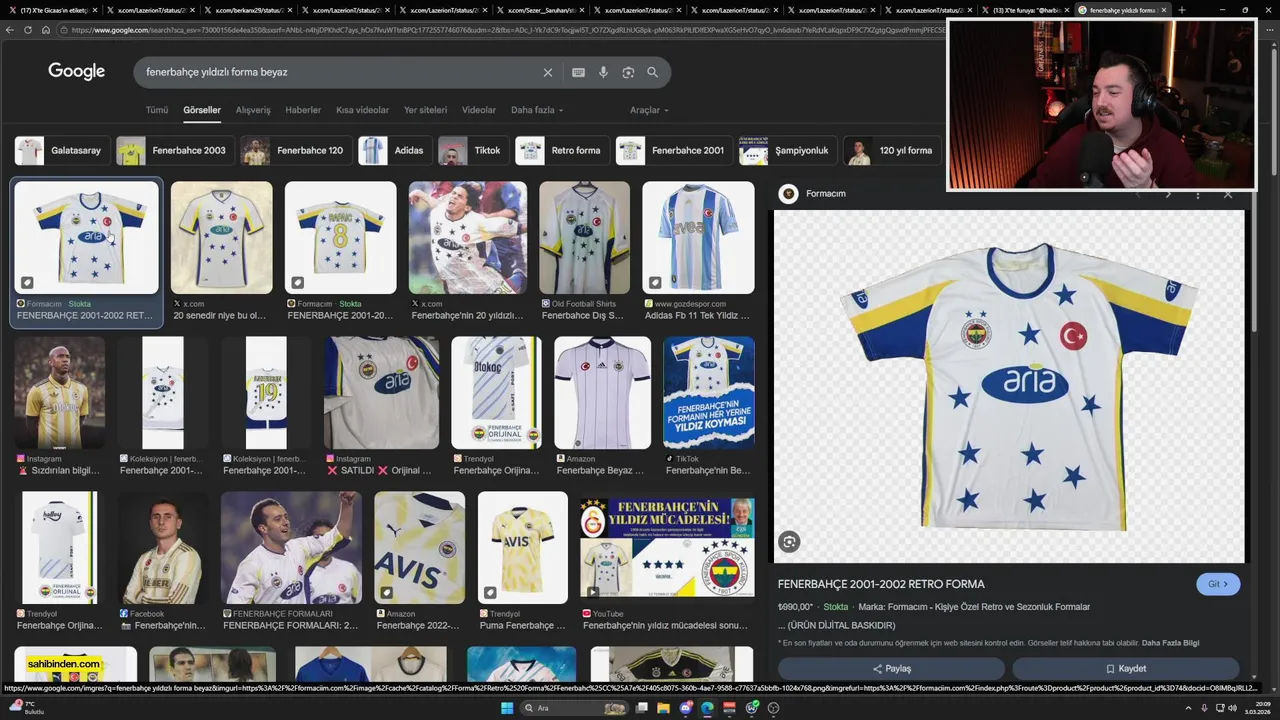Open the Amazon Fenerbahçe Beyaz jersey thumbnail
Viewport: 1280px width, 720px height.
[602, 392]
